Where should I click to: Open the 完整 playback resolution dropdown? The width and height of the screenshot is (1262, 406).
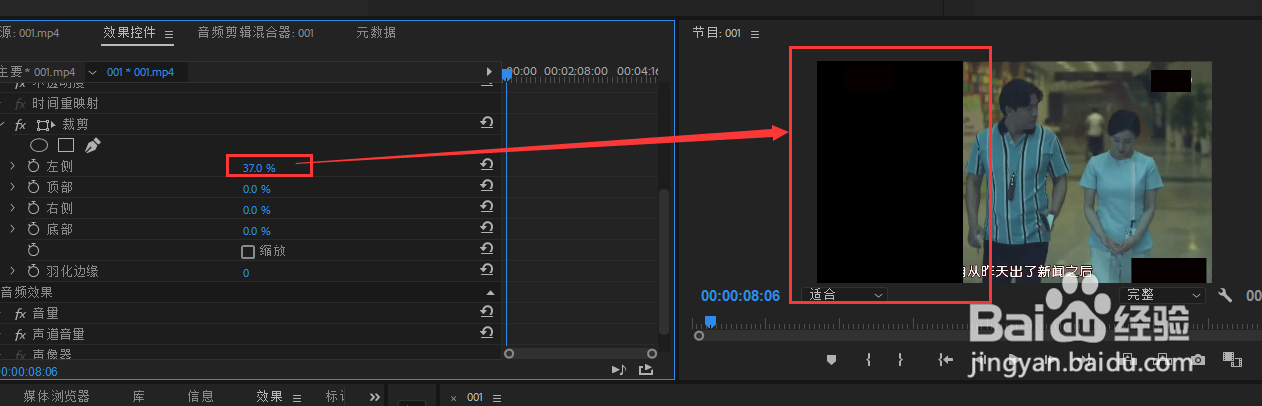(1165, 296)
